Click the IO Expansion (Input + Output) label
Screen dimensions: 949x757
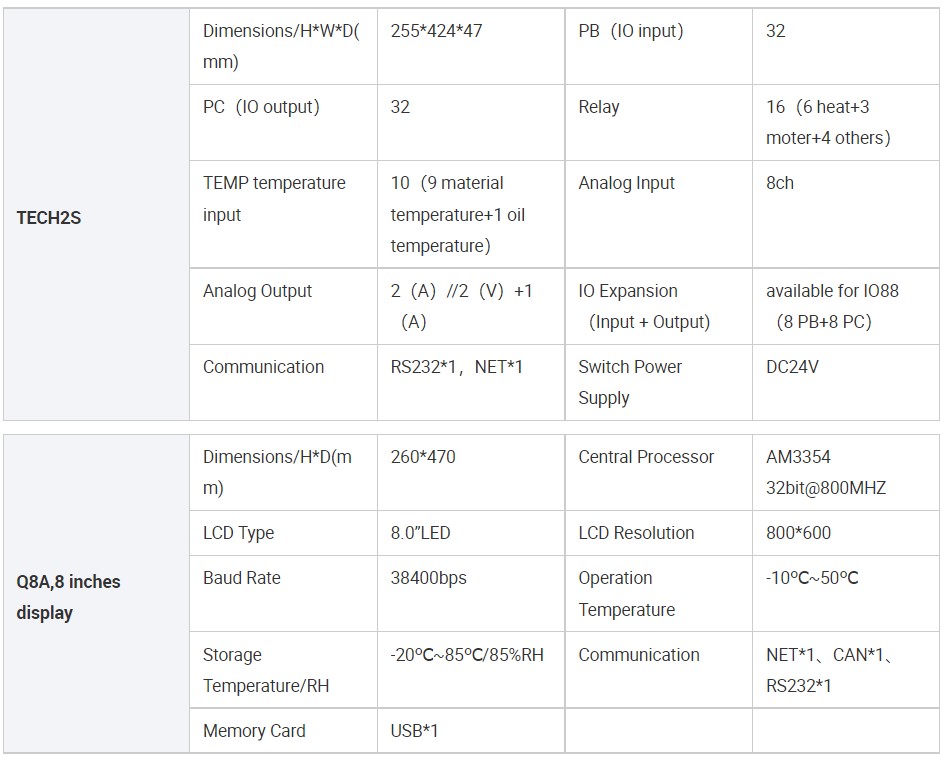[643, 306]
